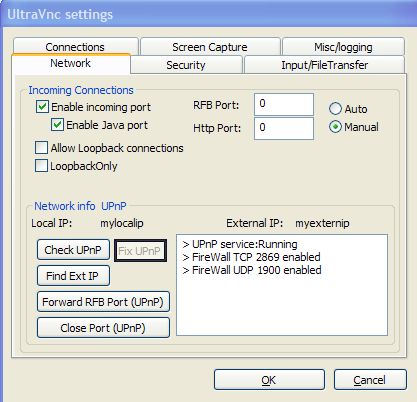Switch to the Screen Capture tab
This screenshot has height=402, width=417.
point(210,46)
